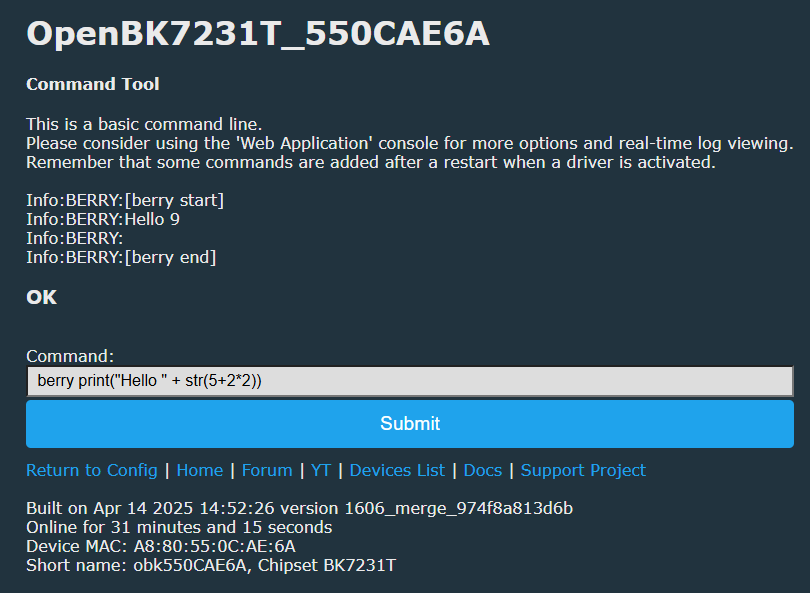Focus the Command input field
Viewport: 810px width, 593px height.
coord(410,381)
